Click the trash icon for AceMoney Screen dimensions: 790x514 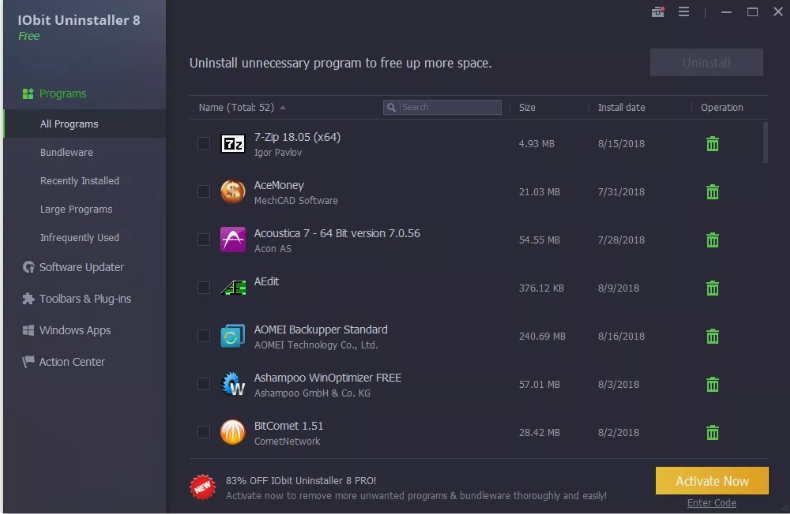[712, 191]
